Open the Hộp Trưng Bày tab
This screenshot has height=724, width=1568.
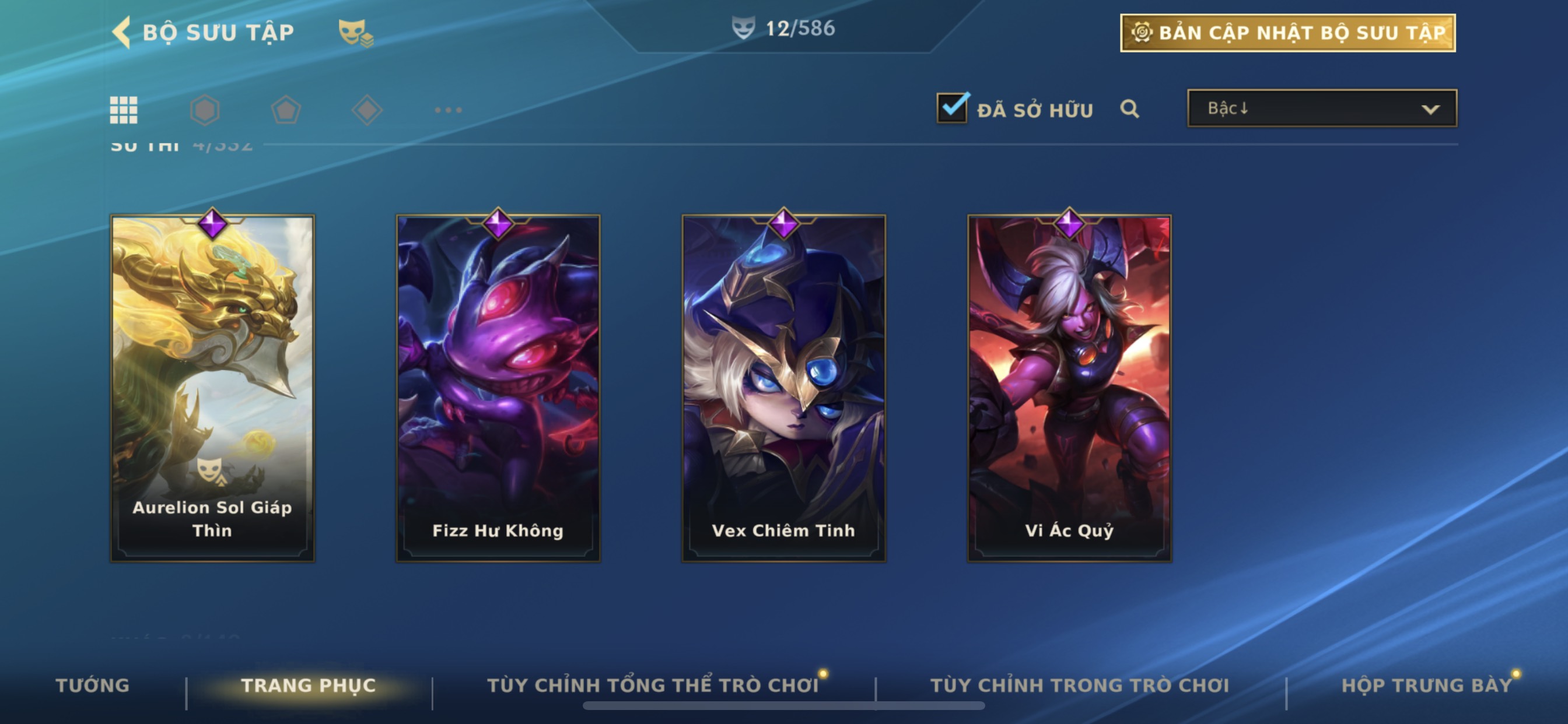[1427, 685]
